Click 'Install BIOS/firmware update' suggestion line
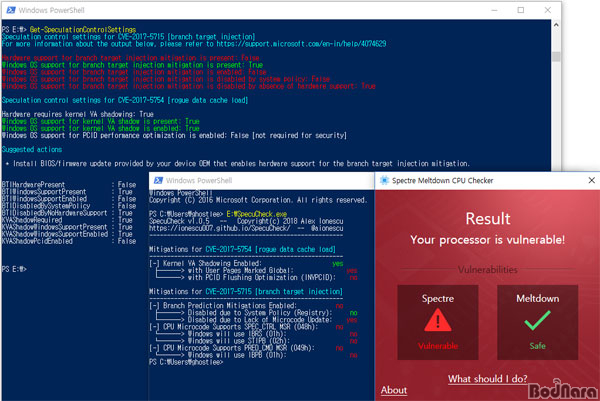This screenshot has width=600, height=401. [237, 164]
